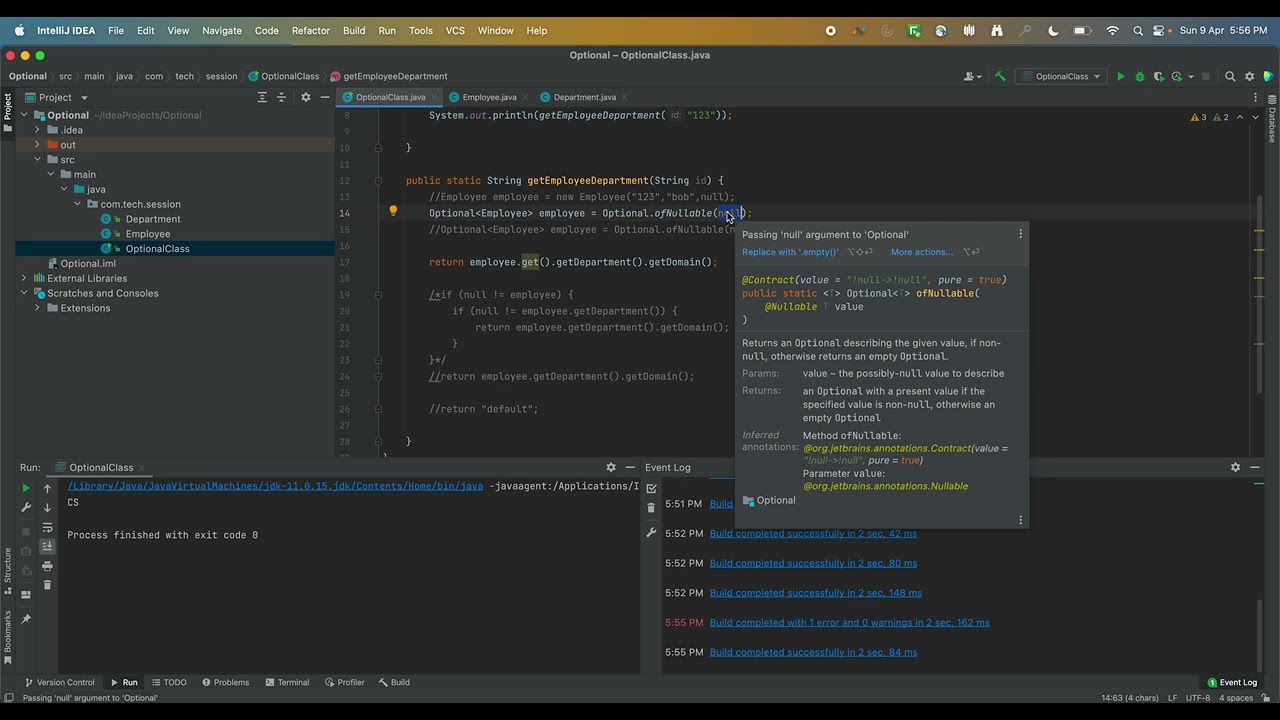Screen dimensions: 1280x720
Task: Click the green hammer Build Project icon
Action: 1000,76
